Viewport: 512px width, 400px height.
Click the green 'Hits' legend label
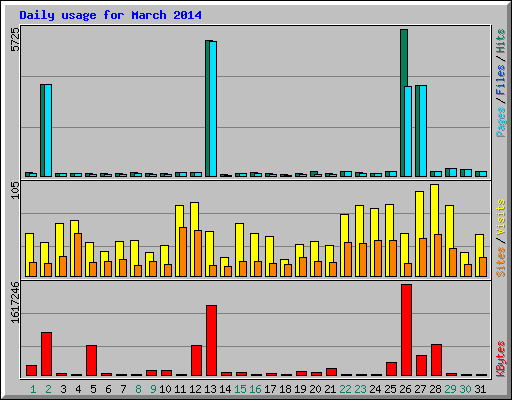pos(500,41)
